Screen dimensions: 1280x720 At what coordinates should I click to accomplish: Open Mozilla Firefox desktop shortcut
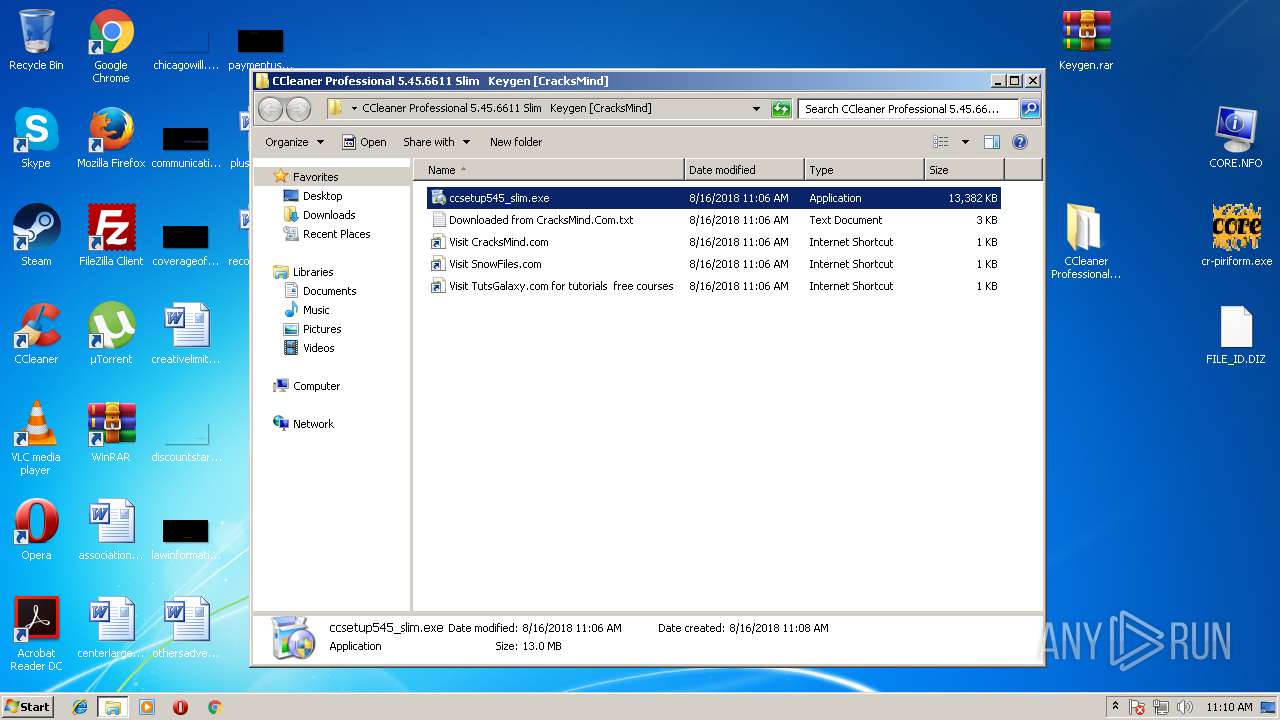tap(111, 138)
